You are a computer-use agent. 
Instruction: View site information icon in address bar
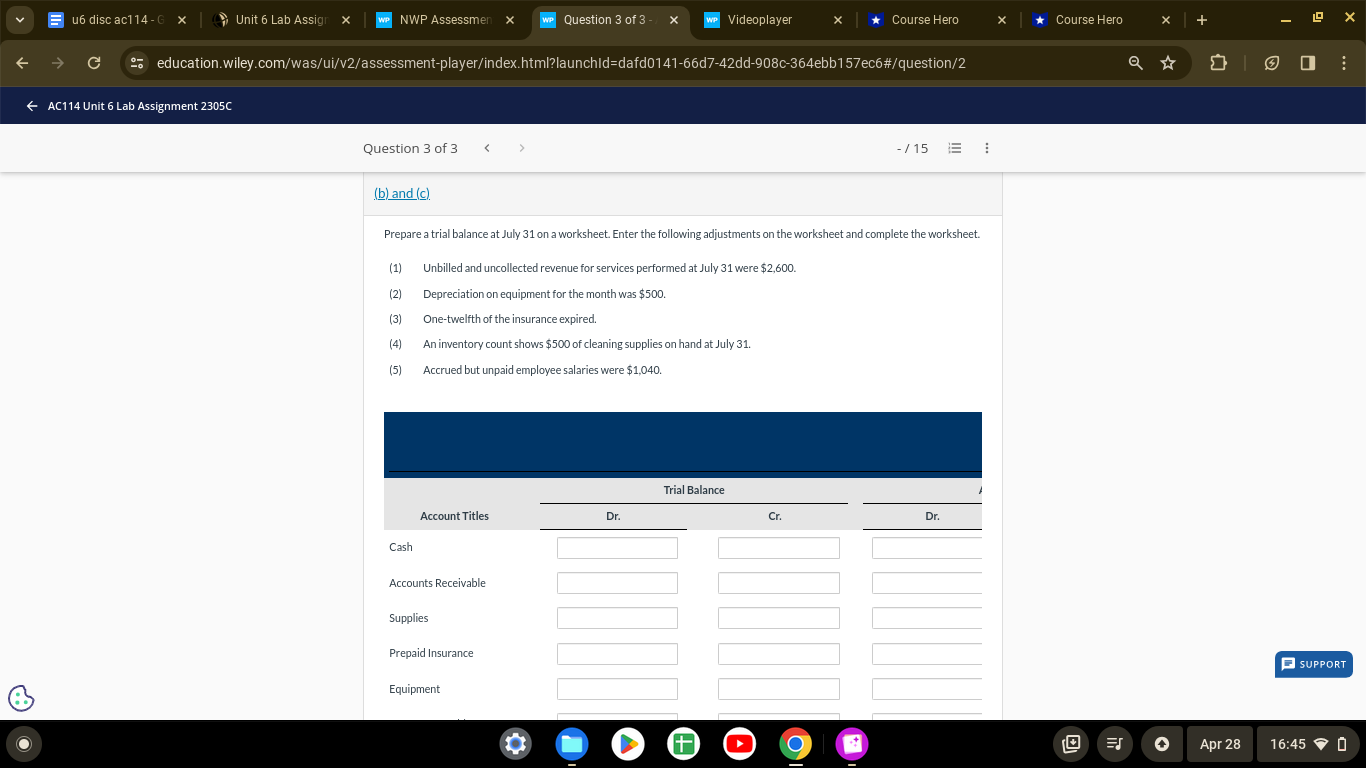[x=139, y=63]
